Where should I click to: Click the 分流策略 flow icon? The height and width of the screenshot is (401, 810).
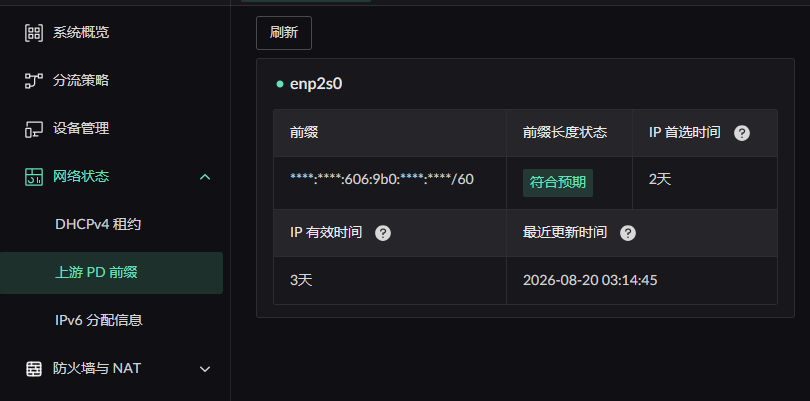tap(34, 81)
